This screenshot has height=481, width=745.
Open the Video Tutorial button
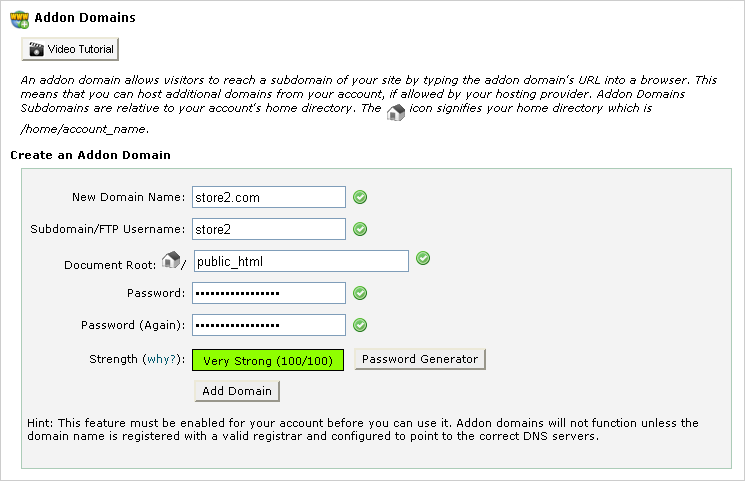70,49
